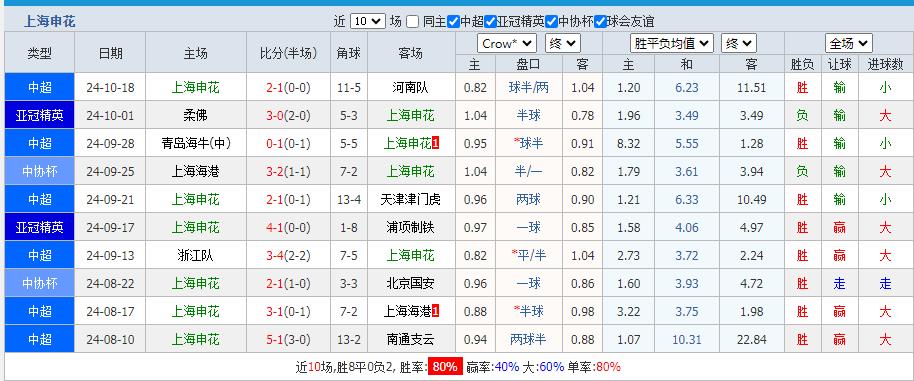Select the 中超 type cell dated 24-10-18
914x381 pixels.
tap(40, 87)
